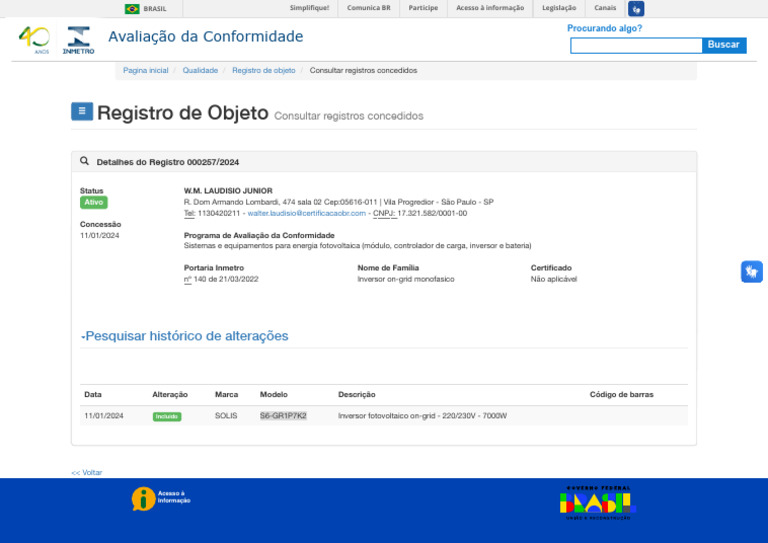Click the Detalhes do Registro 000257/2024 heading
This screenshot has height=543, width=768.
point(168,162)
